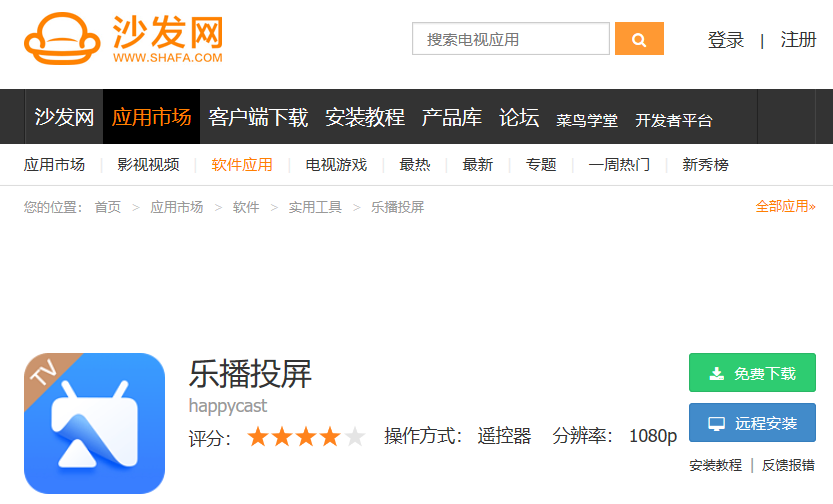Click the blue 远程安装 button

(752, 423)
